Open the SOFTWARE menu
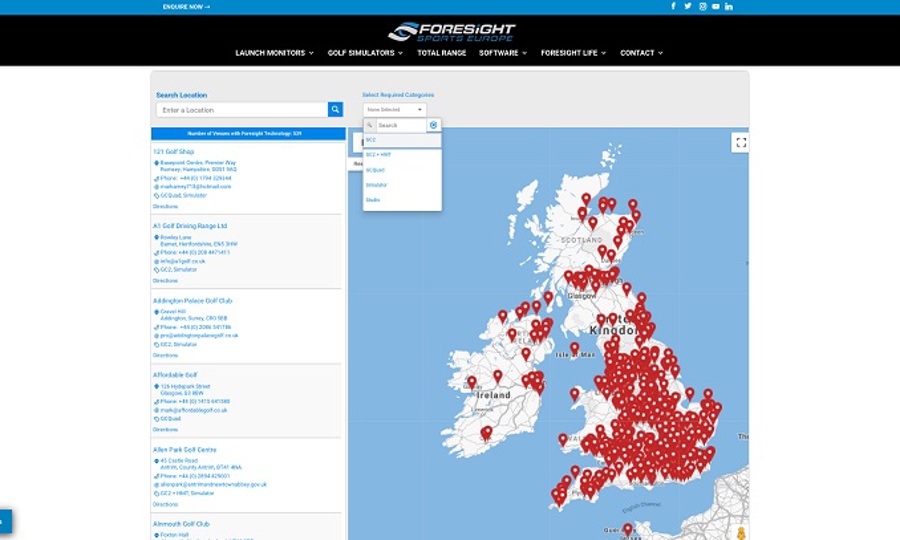This screenshot has height=540, width=900. click(503, 53)
